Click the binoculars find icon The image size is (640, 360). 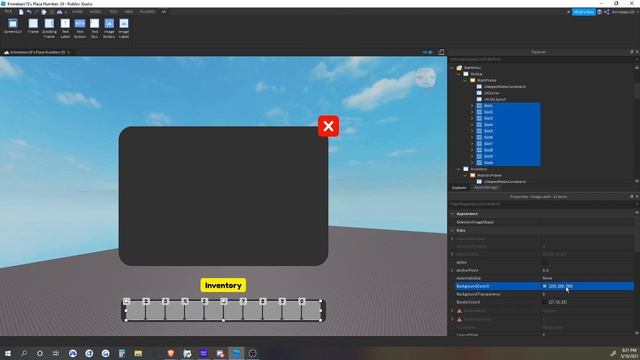[x=60, y=12]
